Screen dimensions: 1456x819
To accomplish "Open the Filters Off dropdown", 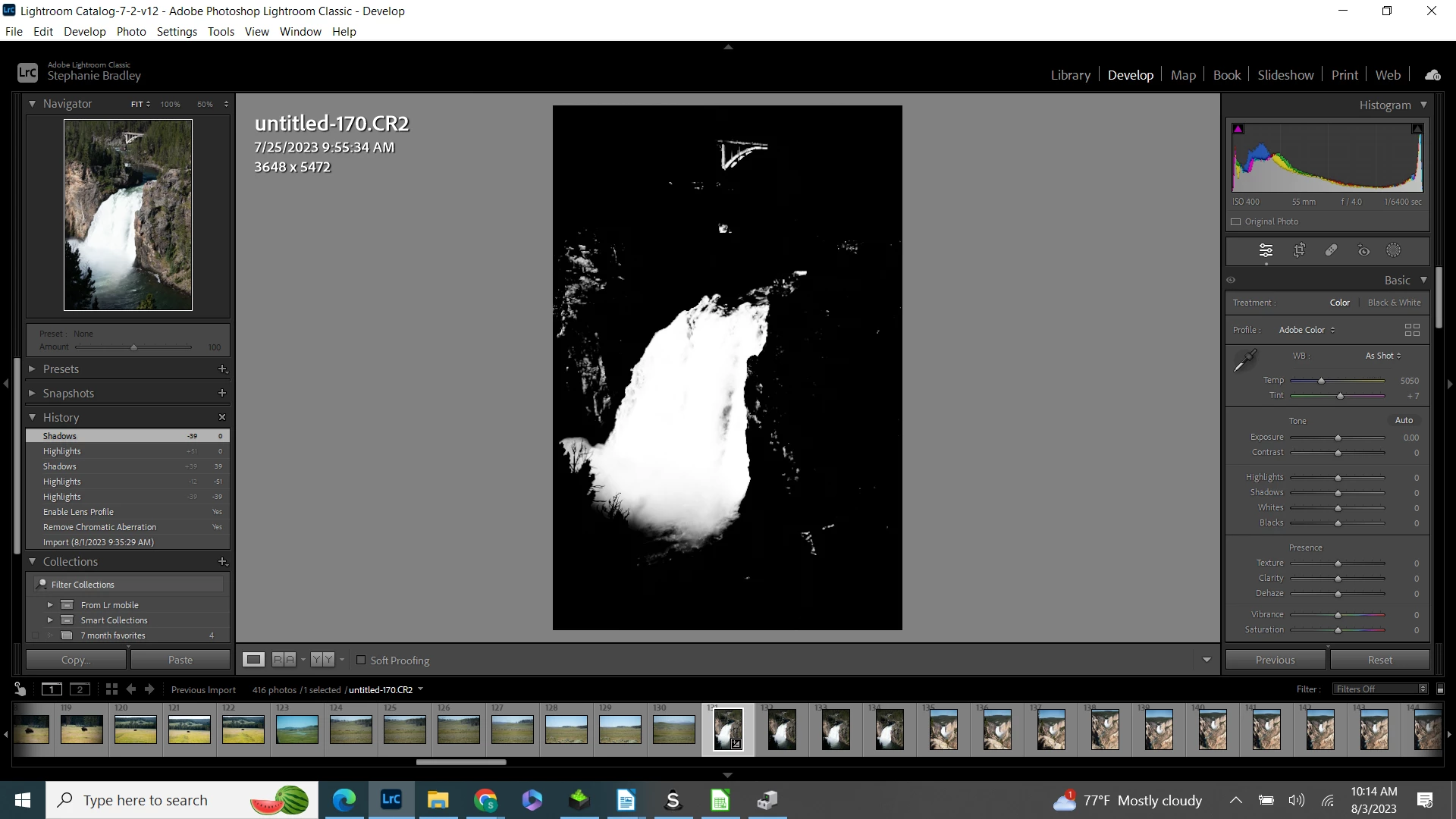I will [1380, 689].
